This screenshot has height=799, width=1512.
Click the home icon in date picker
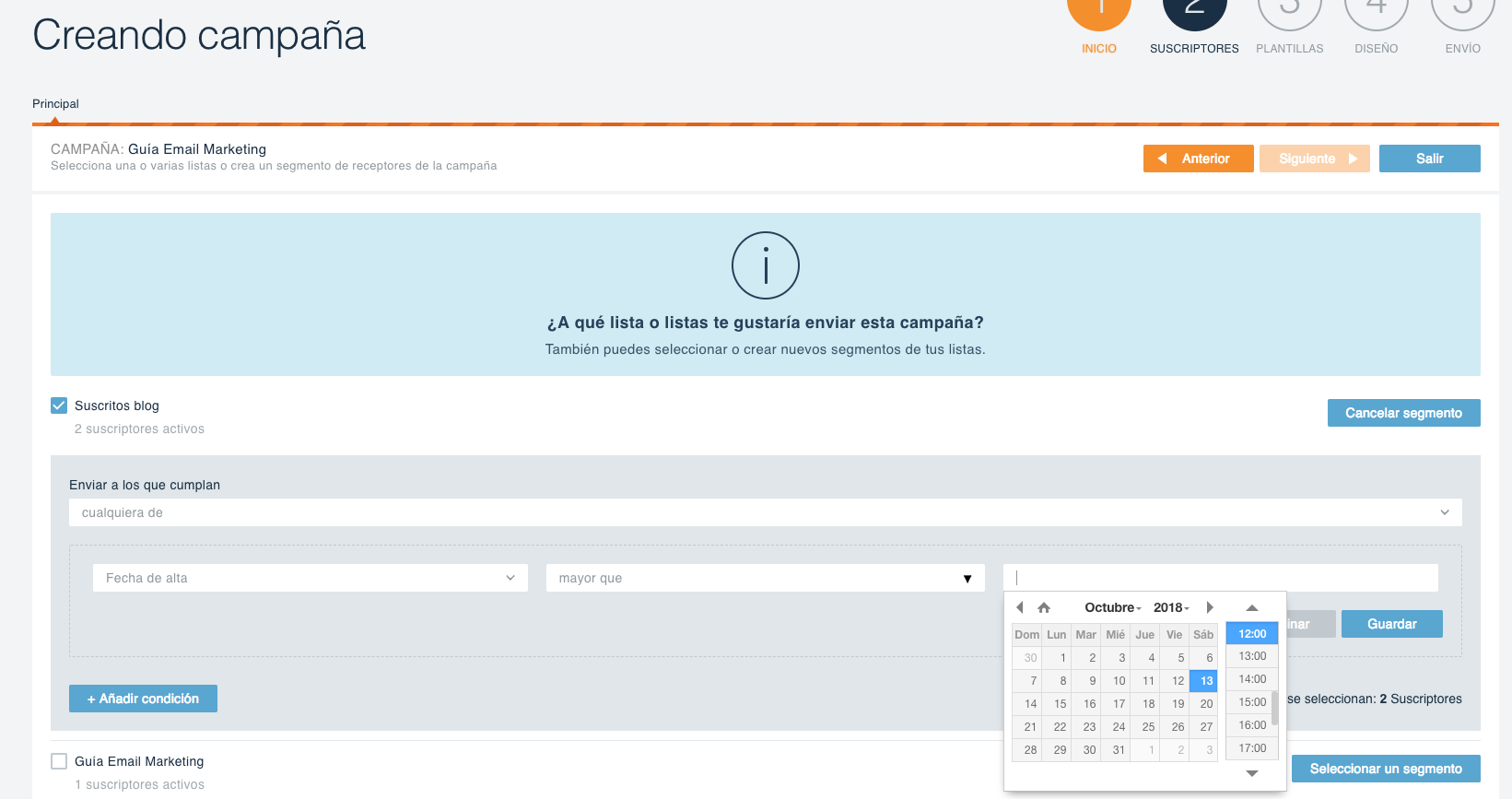pyautogui.click(x=1044, y=607)
